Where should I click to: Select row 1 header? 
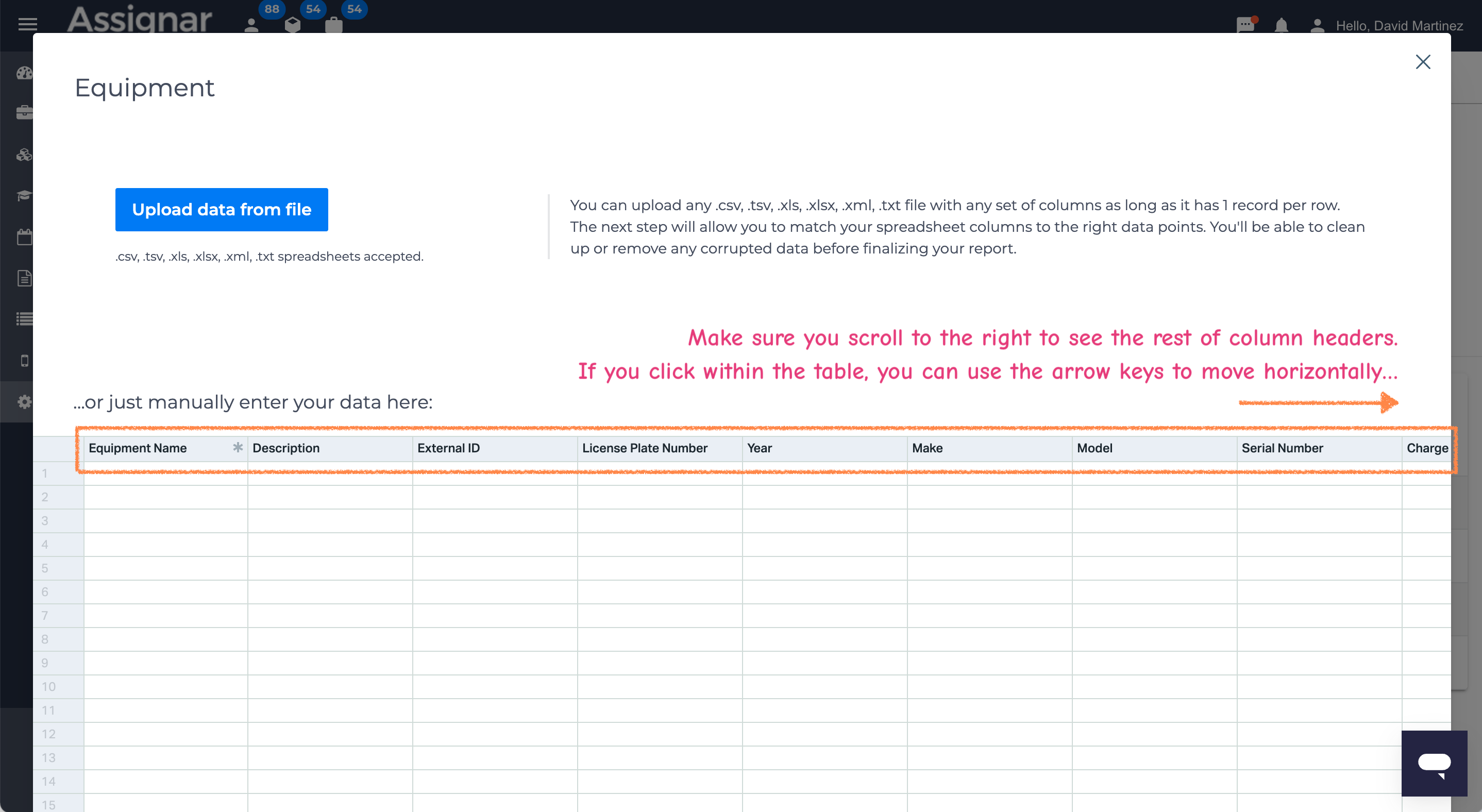(58, 473)
